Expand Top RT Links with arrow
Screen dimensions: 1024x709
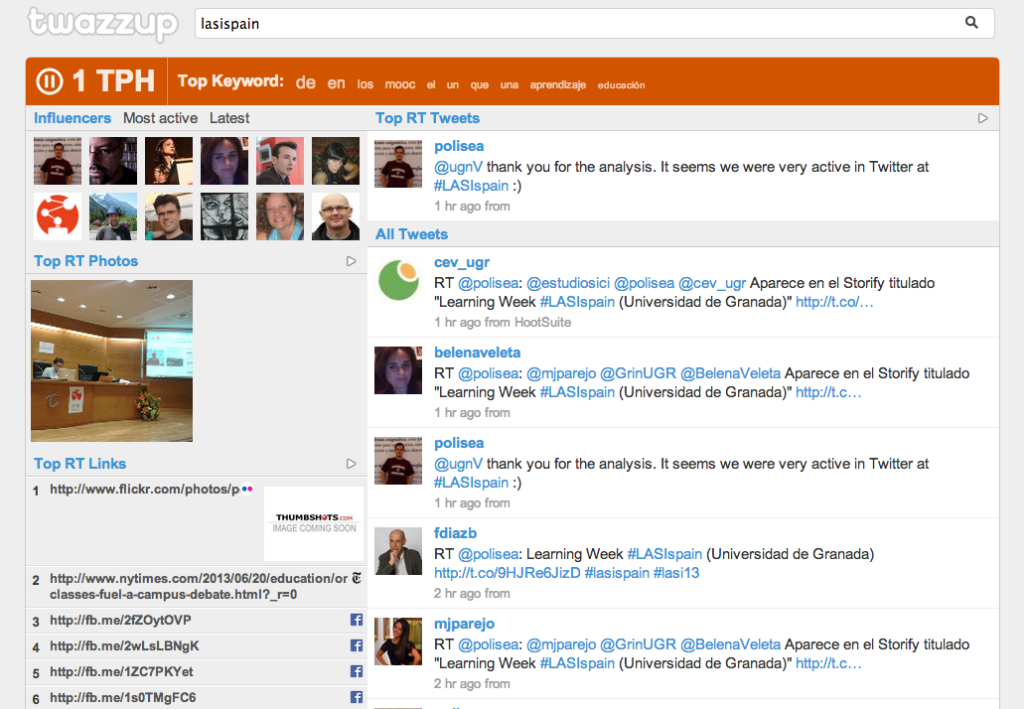[351, 464]
